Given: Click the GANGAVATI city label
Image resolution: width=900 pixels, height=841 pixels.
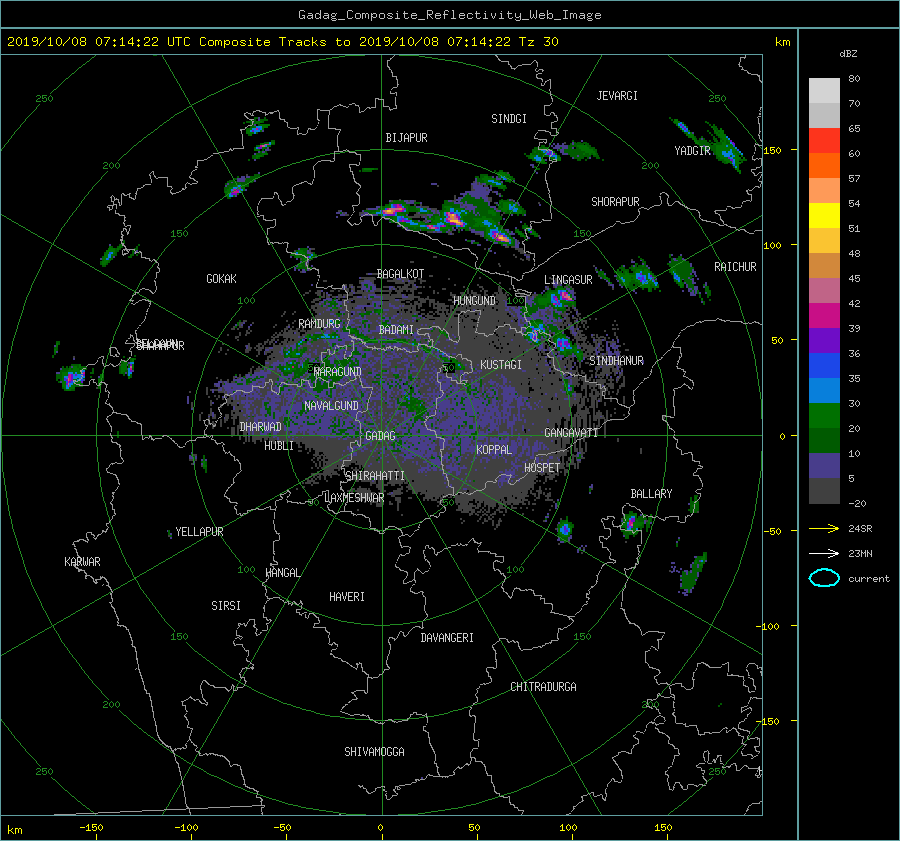Looking at the screenshot, I should [571, 432].
